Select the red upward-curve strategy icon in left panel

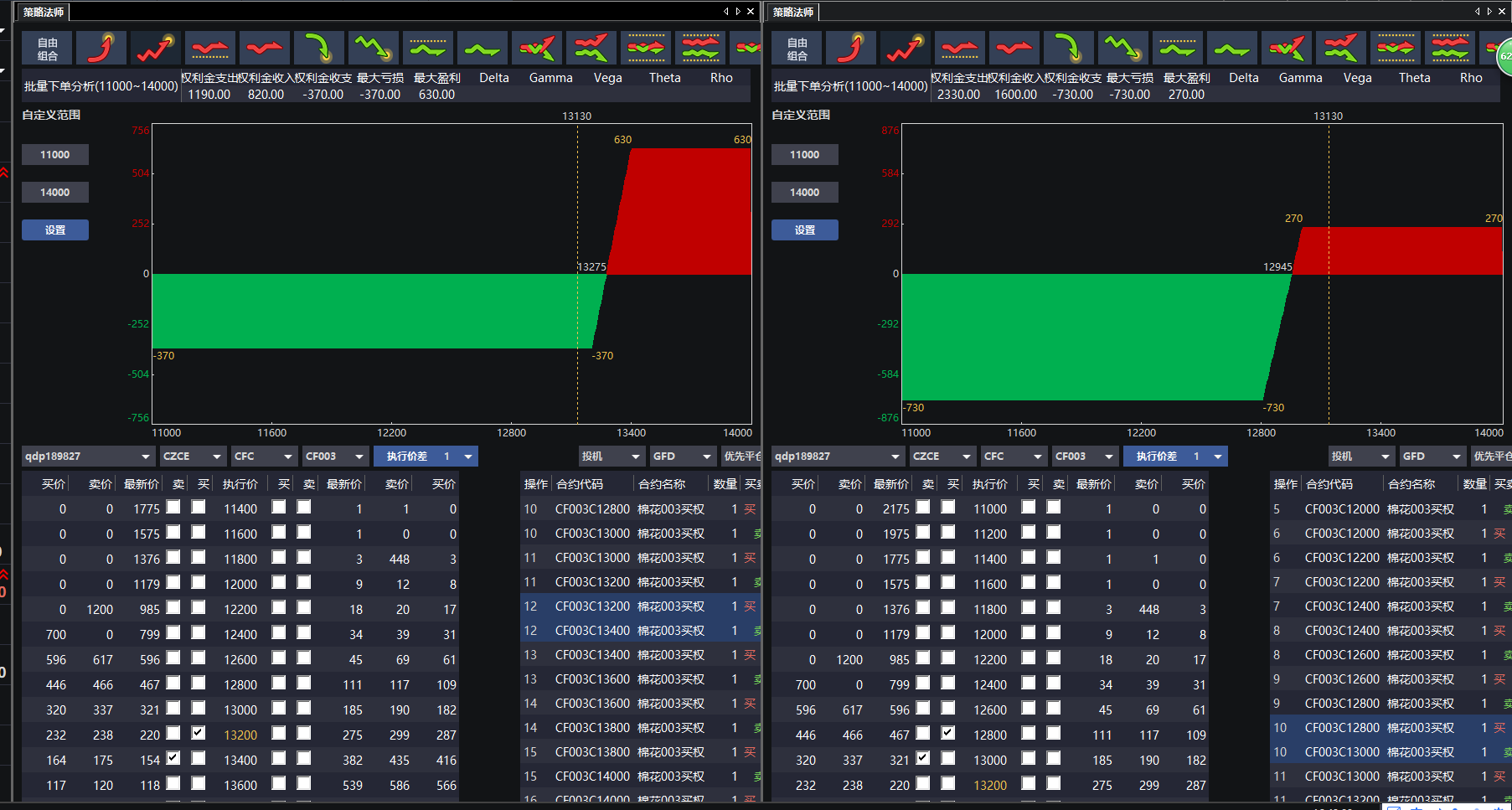coord(101,48)
